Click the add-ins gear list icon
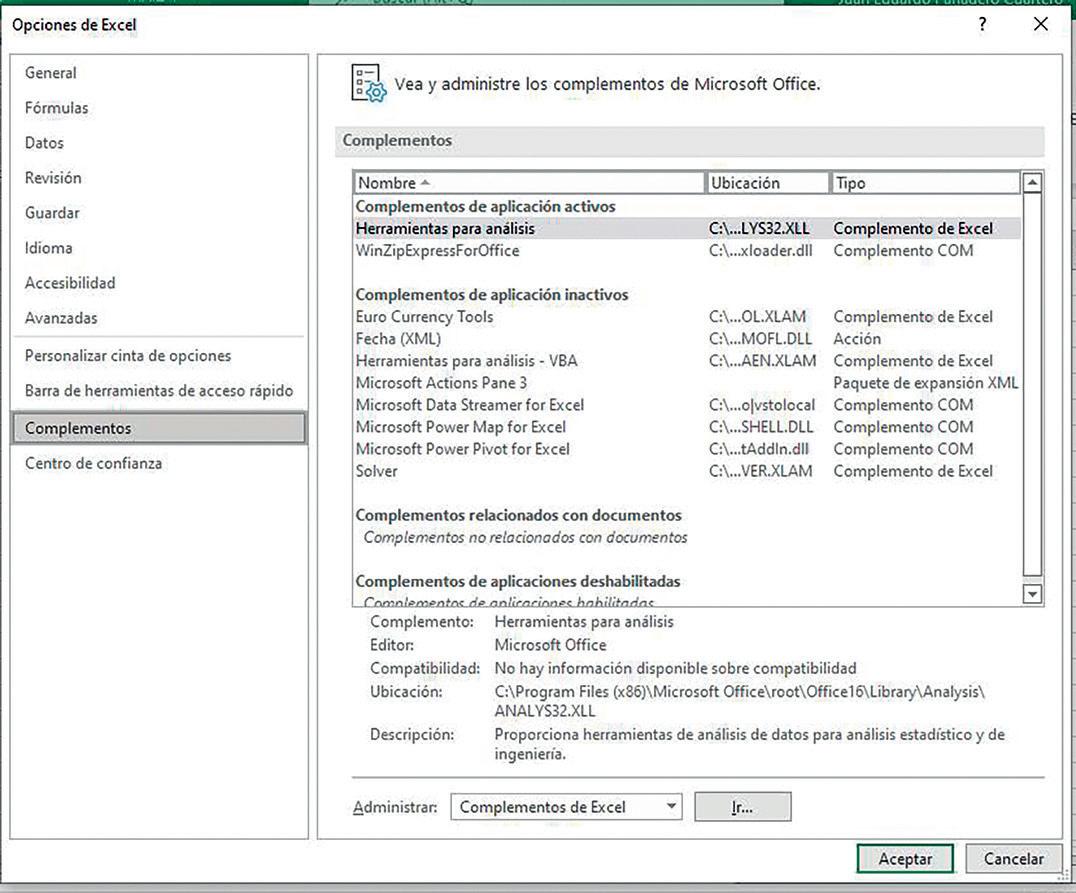This screenshot has width=1076, height=893. pyautogui.click(x=369, y=84)
